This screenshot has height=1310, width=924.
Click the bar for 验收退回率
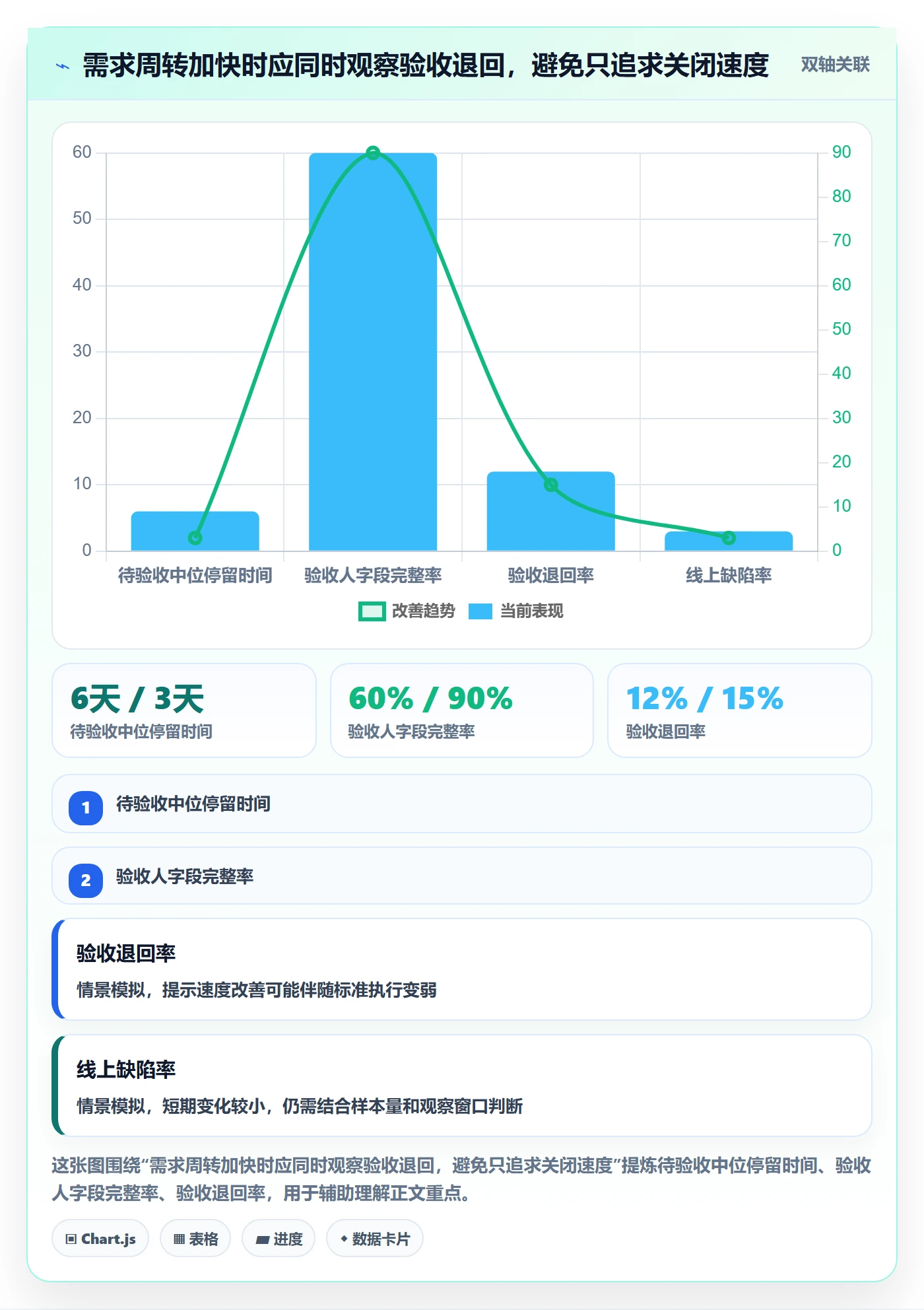point(550,511)
